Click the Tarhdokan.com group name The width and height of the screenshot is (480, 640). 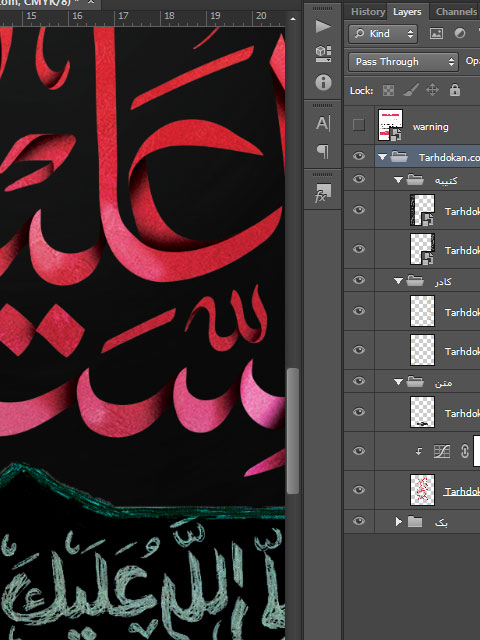tap(449, 158)
